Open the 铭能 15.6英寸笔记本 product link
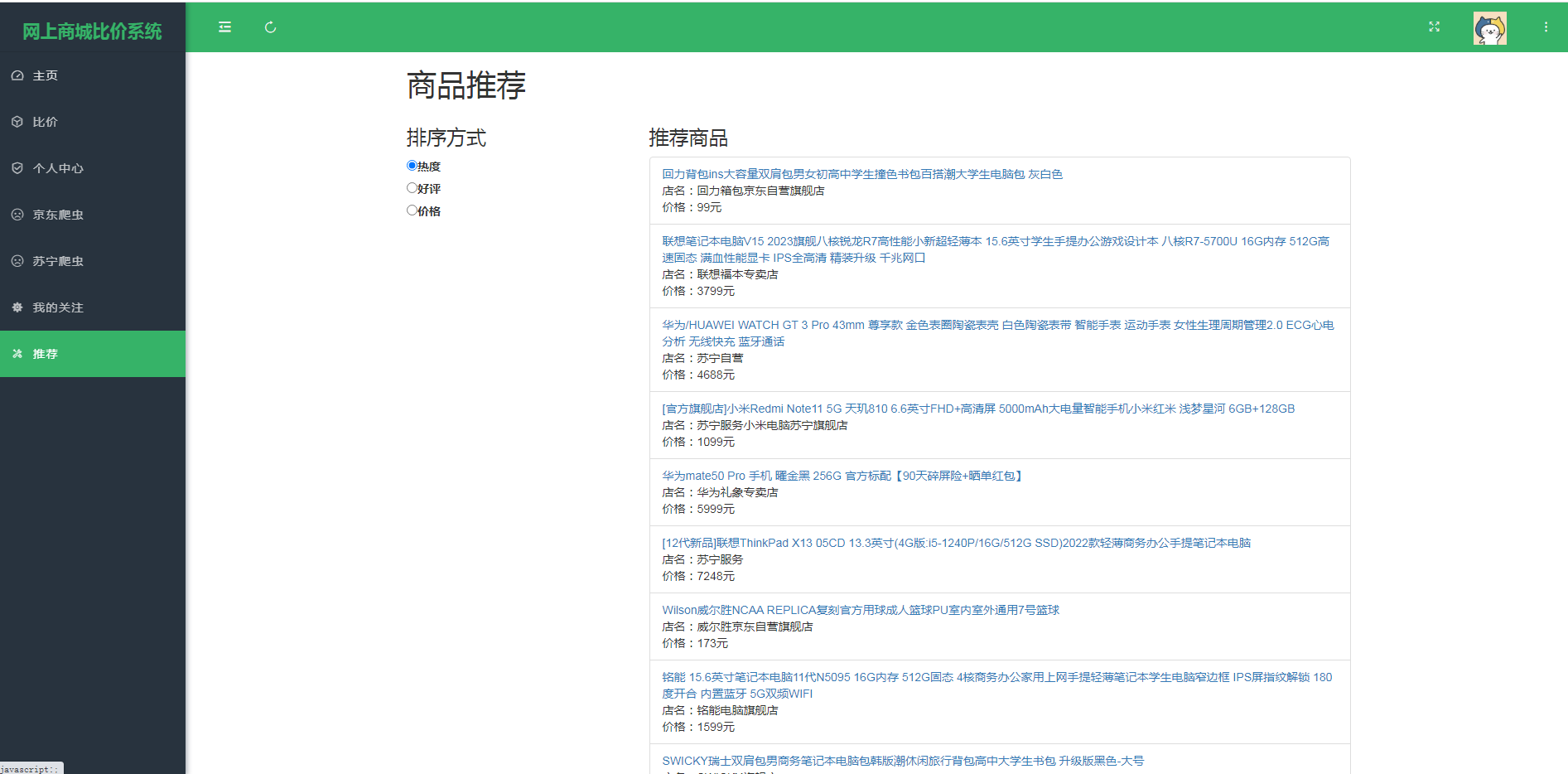The image size is (1568, 774). pyautogui.click(x=997, y=685)
